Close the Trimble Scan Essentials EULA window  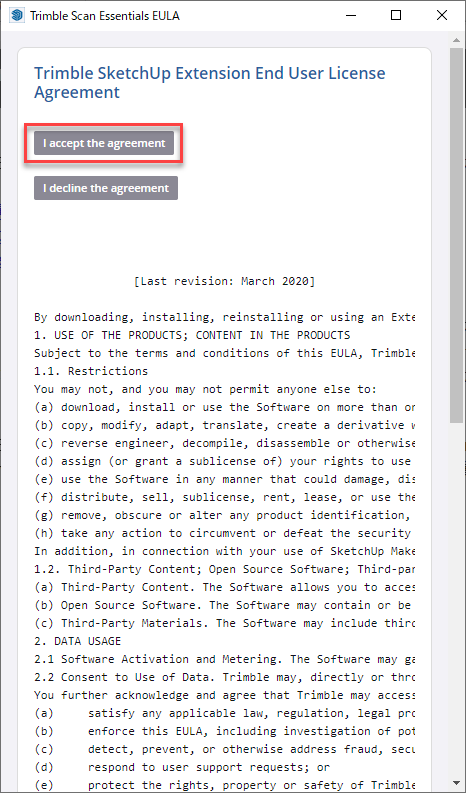pos(442,15)
